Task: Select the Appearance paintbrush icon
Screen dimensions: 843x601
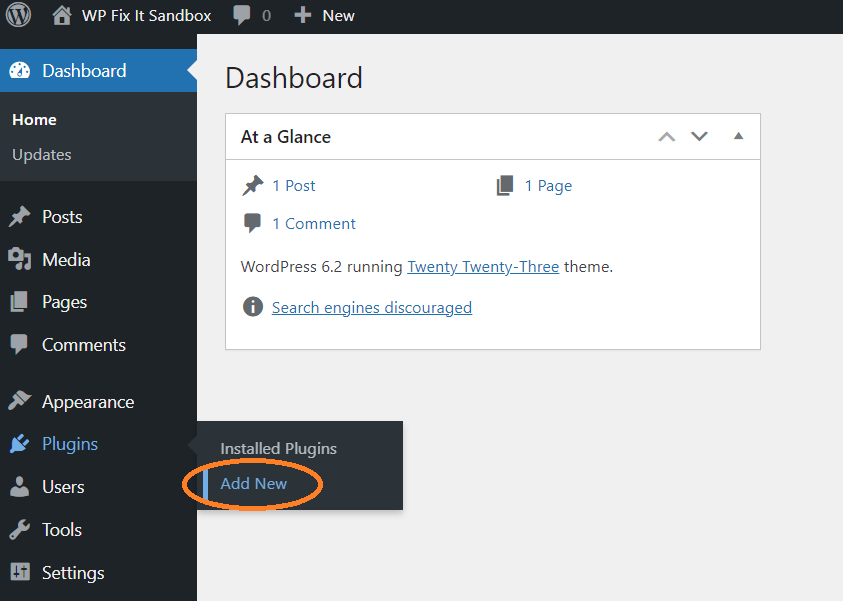Action: [21, 401]
